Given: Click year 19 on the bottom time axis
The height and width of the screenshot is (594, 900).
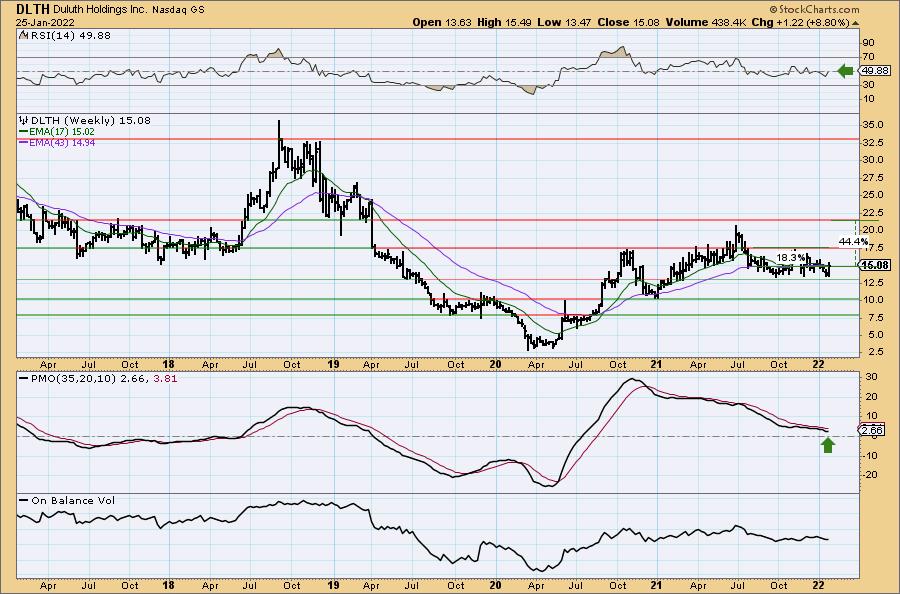Looking at the screenshot, I should tap(333, 586).
